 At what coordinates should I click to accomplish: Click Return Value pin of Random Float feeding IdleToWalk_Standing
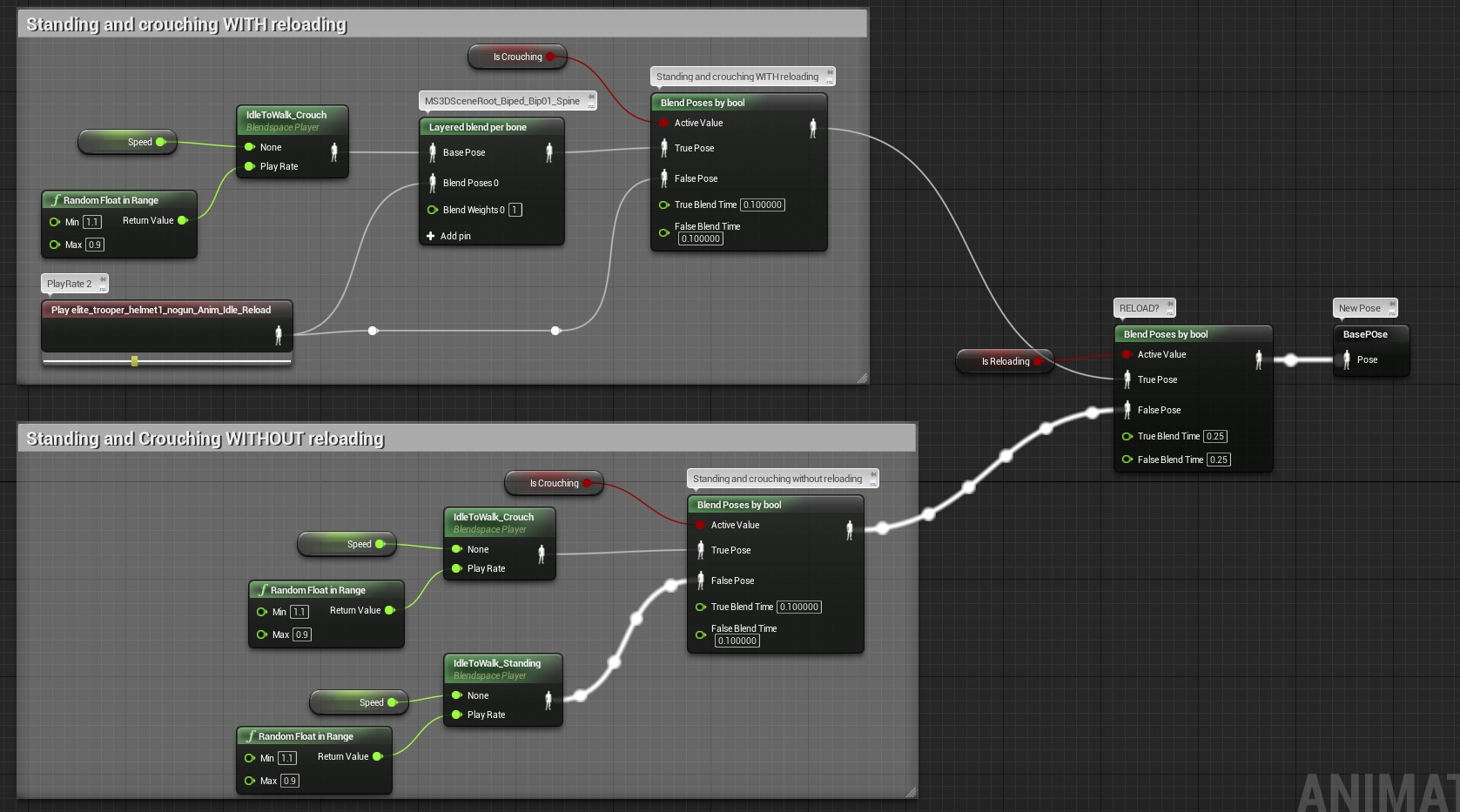(x=378, y=756)
